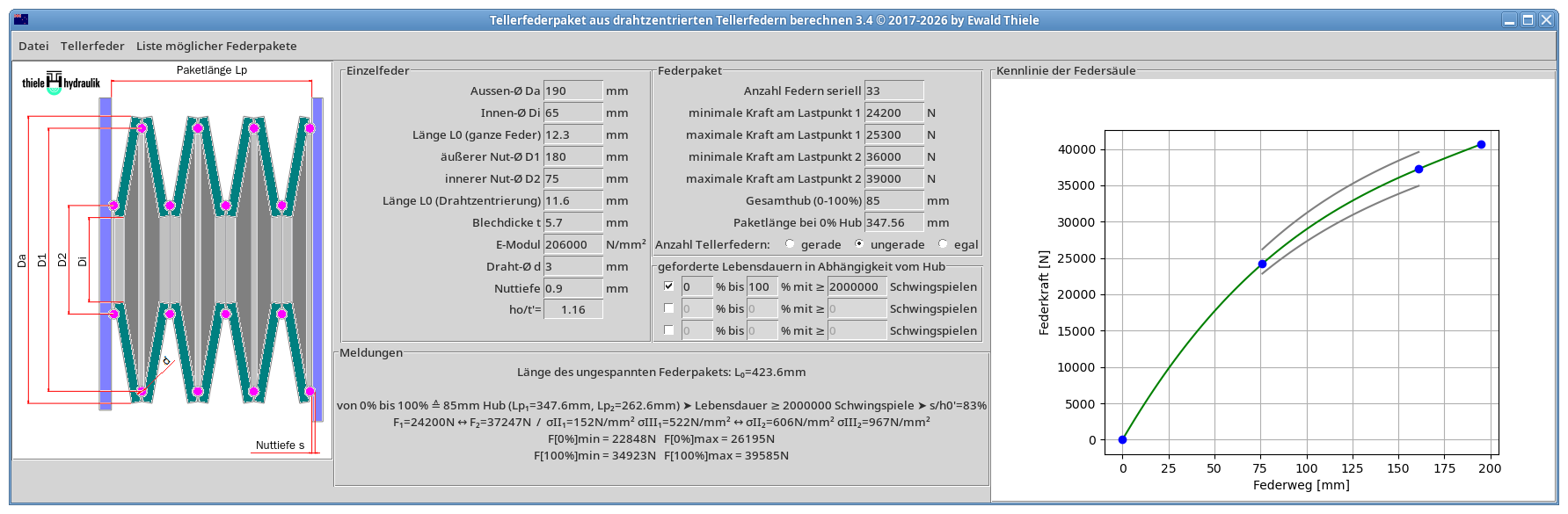
Task: Click the Gesamthub (0-100%) input field
Action: 894,200
